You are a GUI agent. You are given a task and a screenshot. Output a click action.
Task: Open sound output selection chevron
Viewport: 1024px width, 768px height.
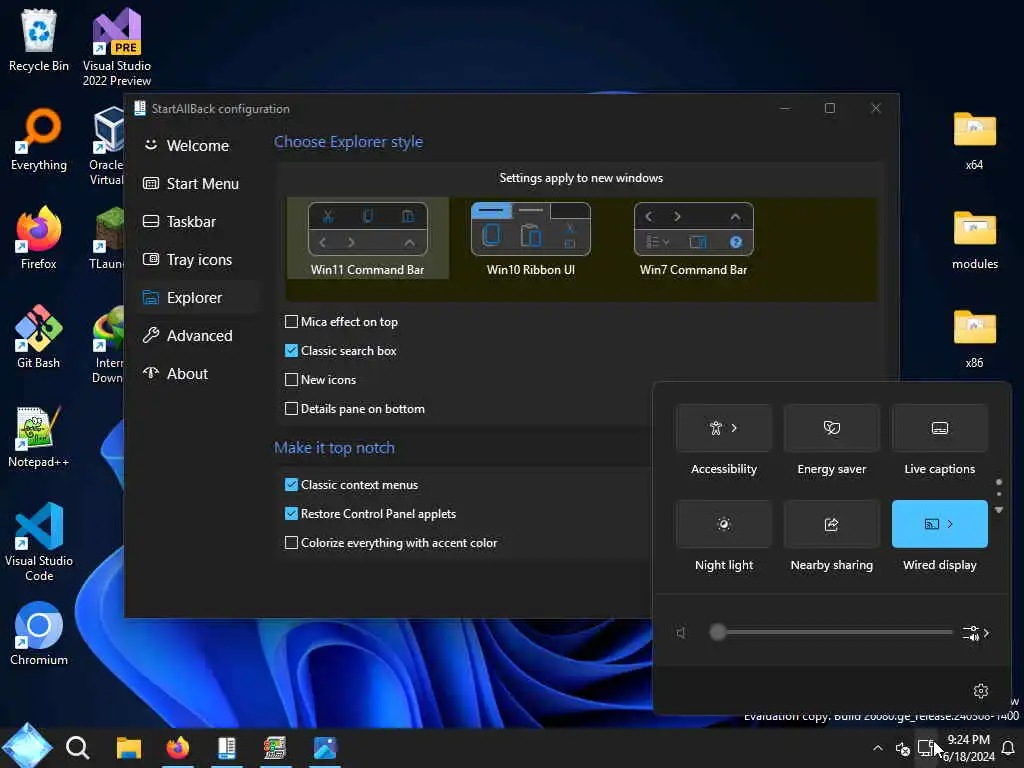click(976, 633)
